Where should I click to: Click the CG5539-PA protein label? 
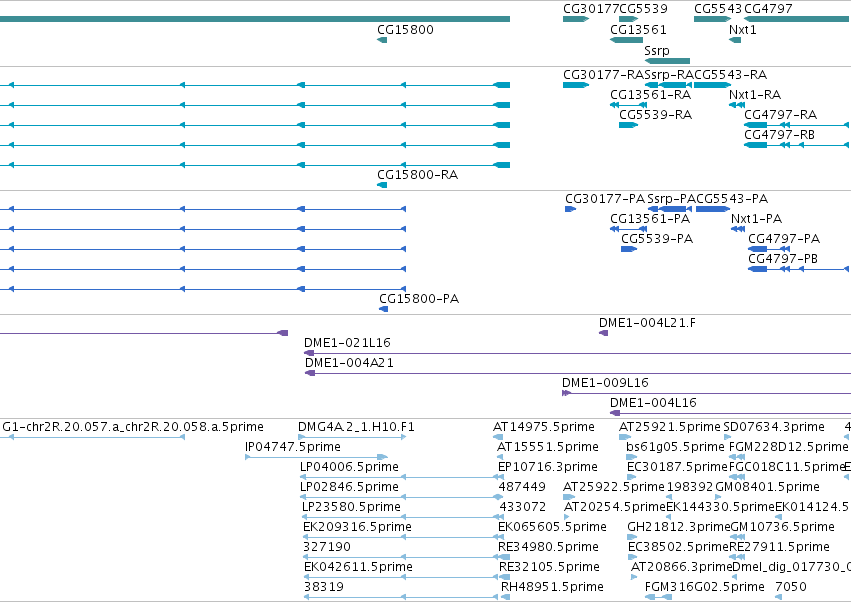[657, 239]
